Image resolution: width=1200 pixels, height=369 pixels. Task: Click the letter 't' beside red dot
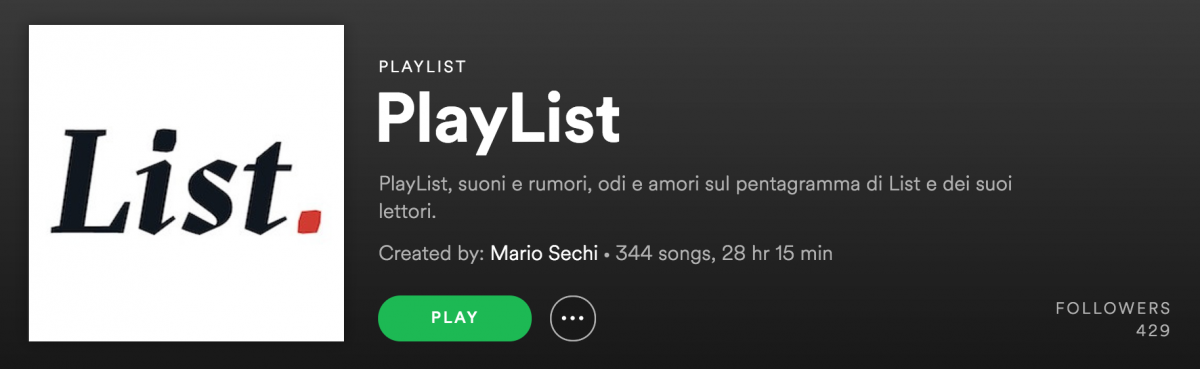click(272, 190)
